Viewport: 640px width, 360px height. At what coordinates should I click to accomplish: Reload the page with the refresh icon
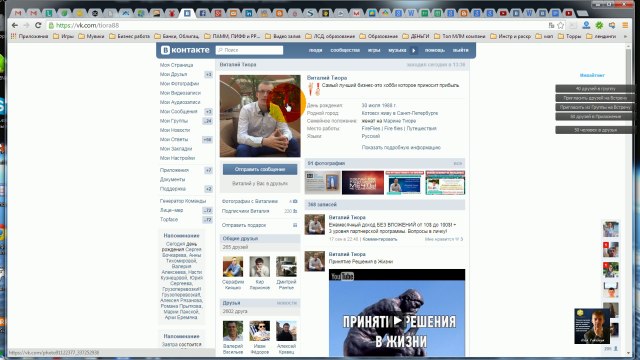click(38, 25)
